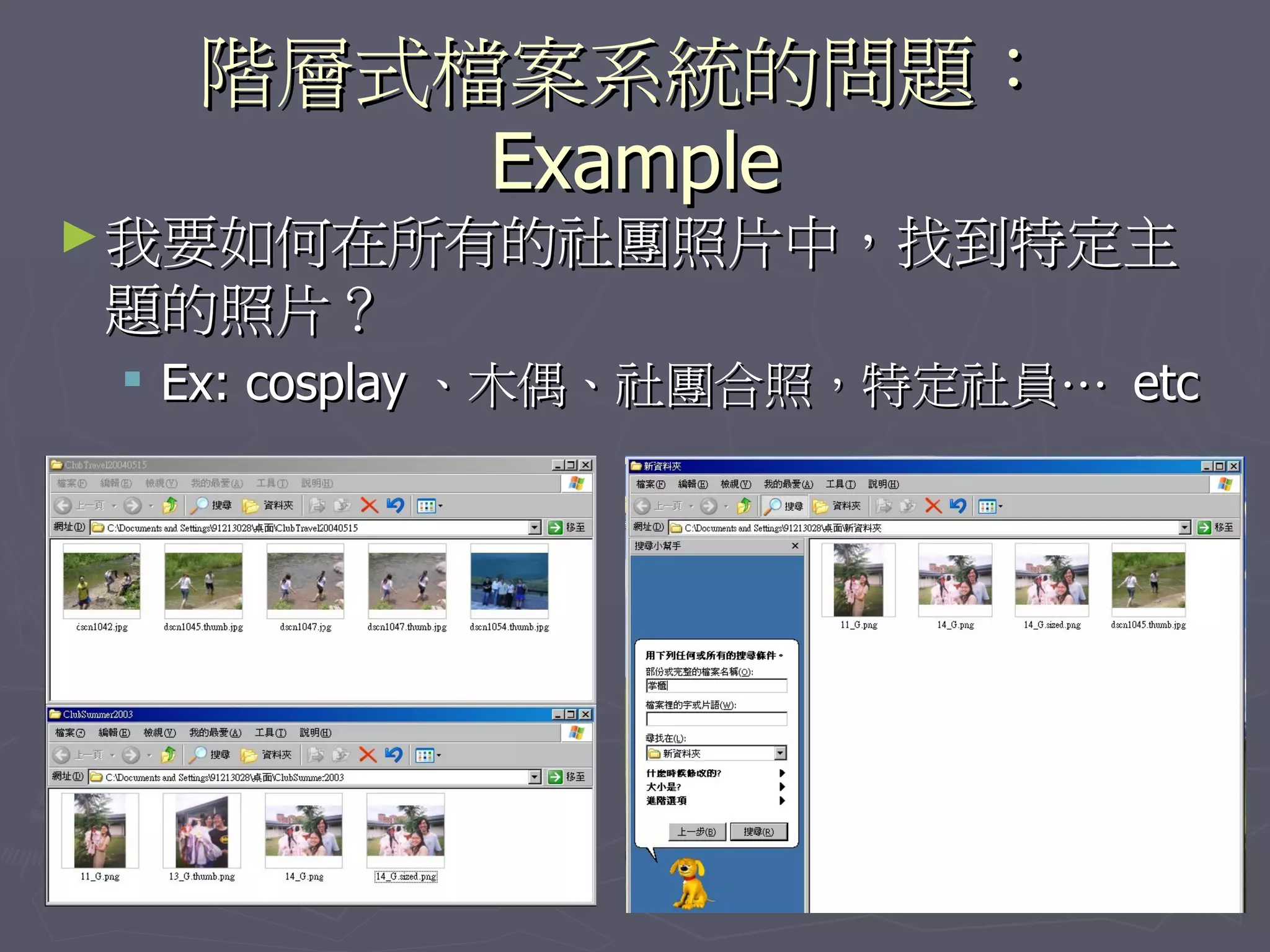Viewport: 1270px width, 952px height.
Task: Minimize the 新資料夾 window
Action: pos(1206,465)
